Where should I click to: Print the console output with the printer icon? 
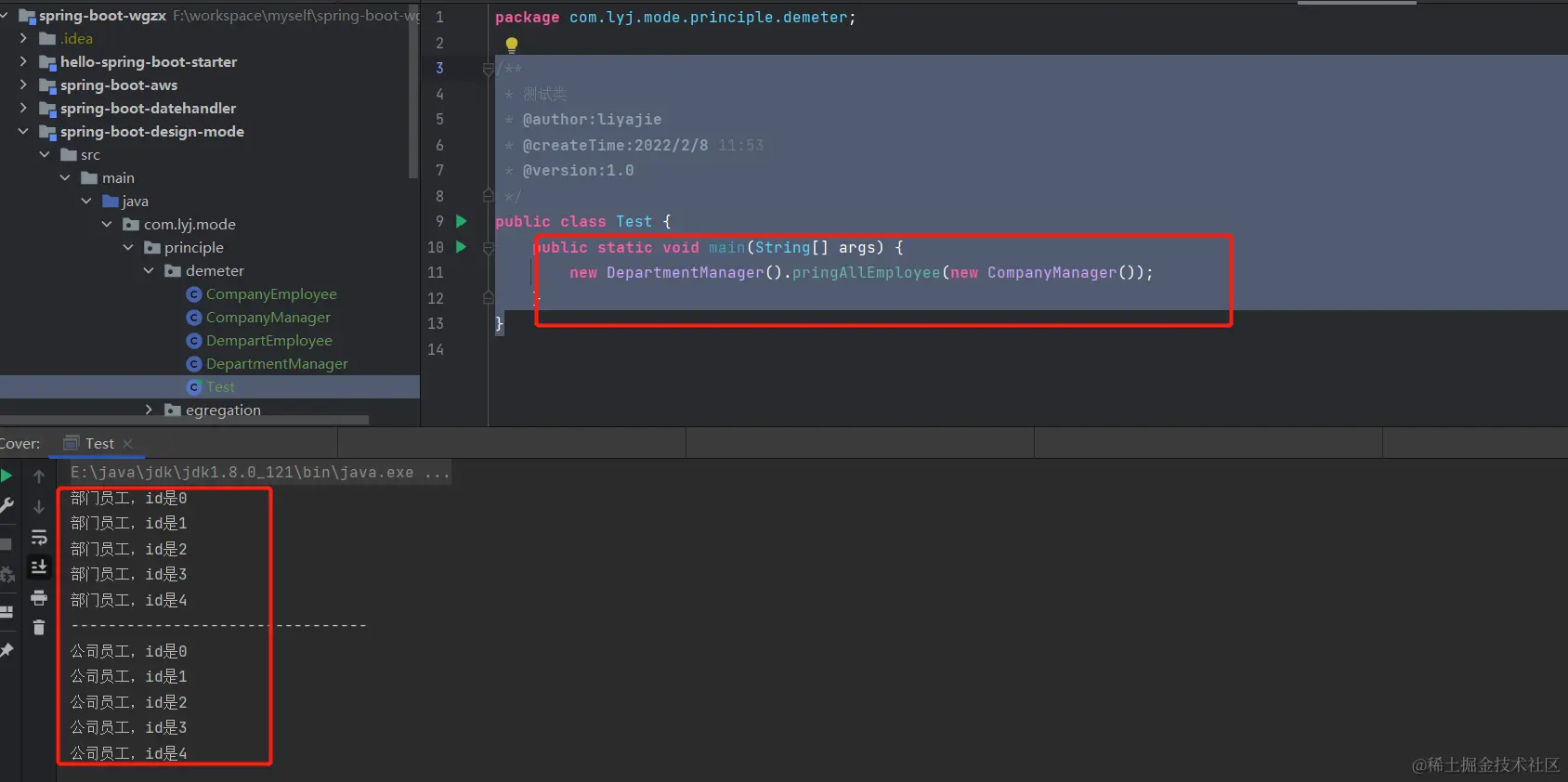pos(39,597)
